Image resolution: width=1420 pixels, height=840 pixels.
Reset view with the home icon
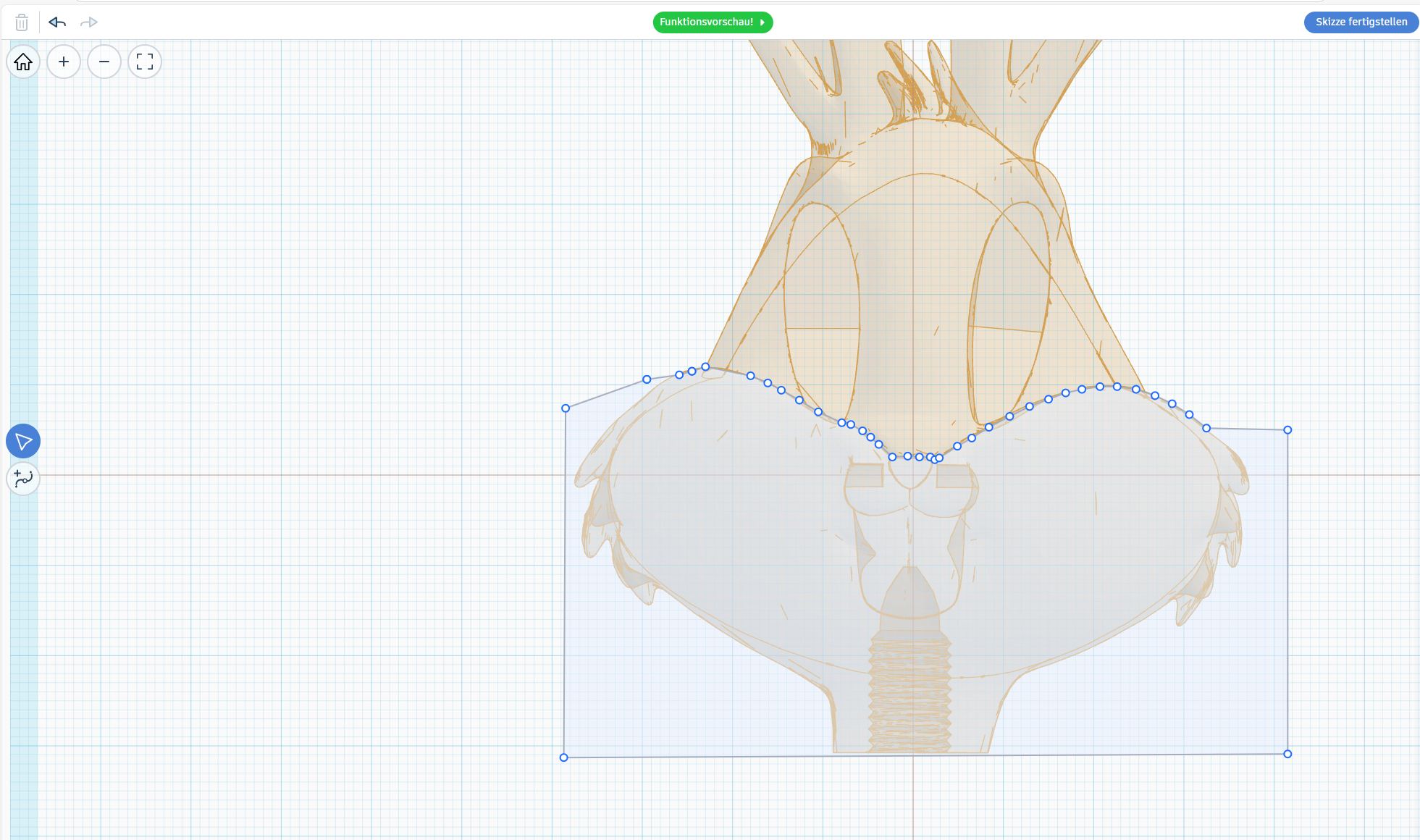[23, 62]
